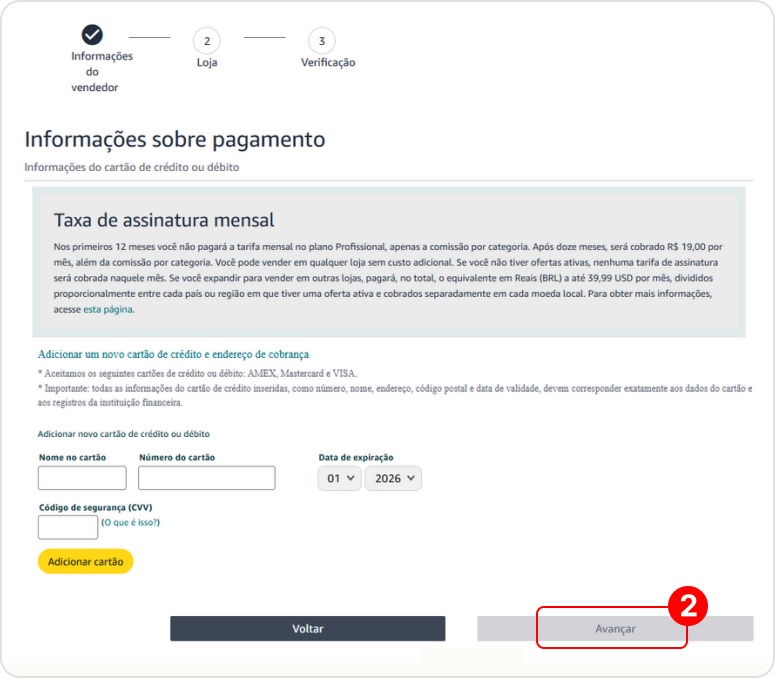Click the accepted cards note mentioning AMEX
The width and height of the screenshot is (775, 678).
tap(198, 374)
